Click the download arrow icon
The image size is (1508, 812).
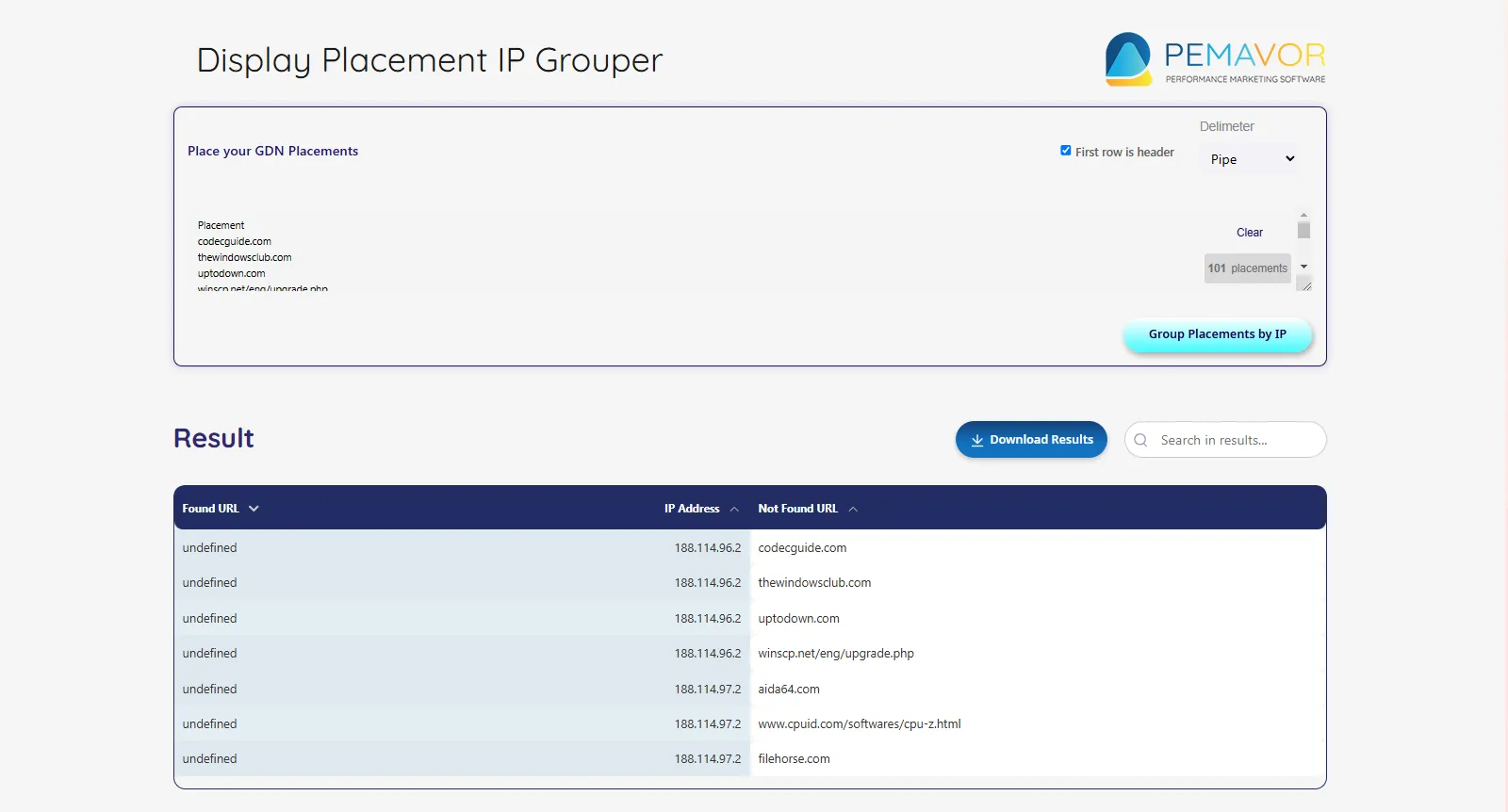[977, 440]
